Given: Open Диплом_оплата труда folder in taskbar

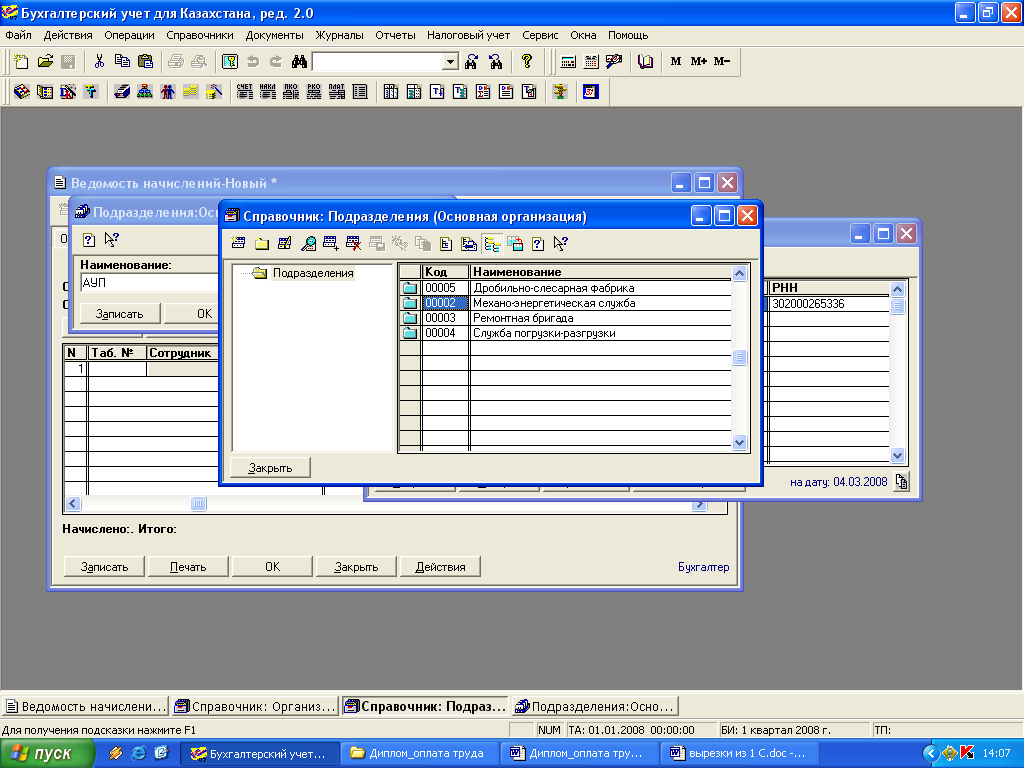Looking at the screenshot, I should point(419,754).
